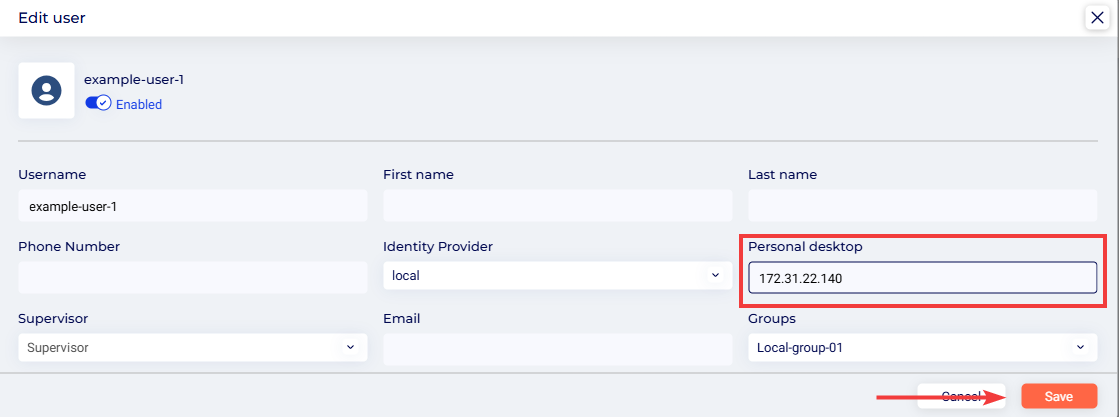Click the Personal desktop IP address field
The width and height of the screenshot is (1119, 417).
922,277
